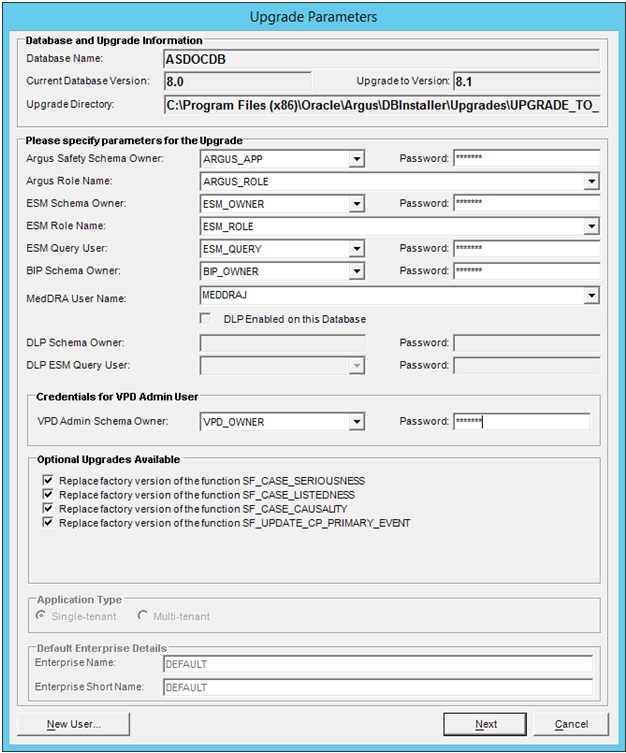
Task: Click DLP ESM Query User password field
Action: (x=527, y=365)
